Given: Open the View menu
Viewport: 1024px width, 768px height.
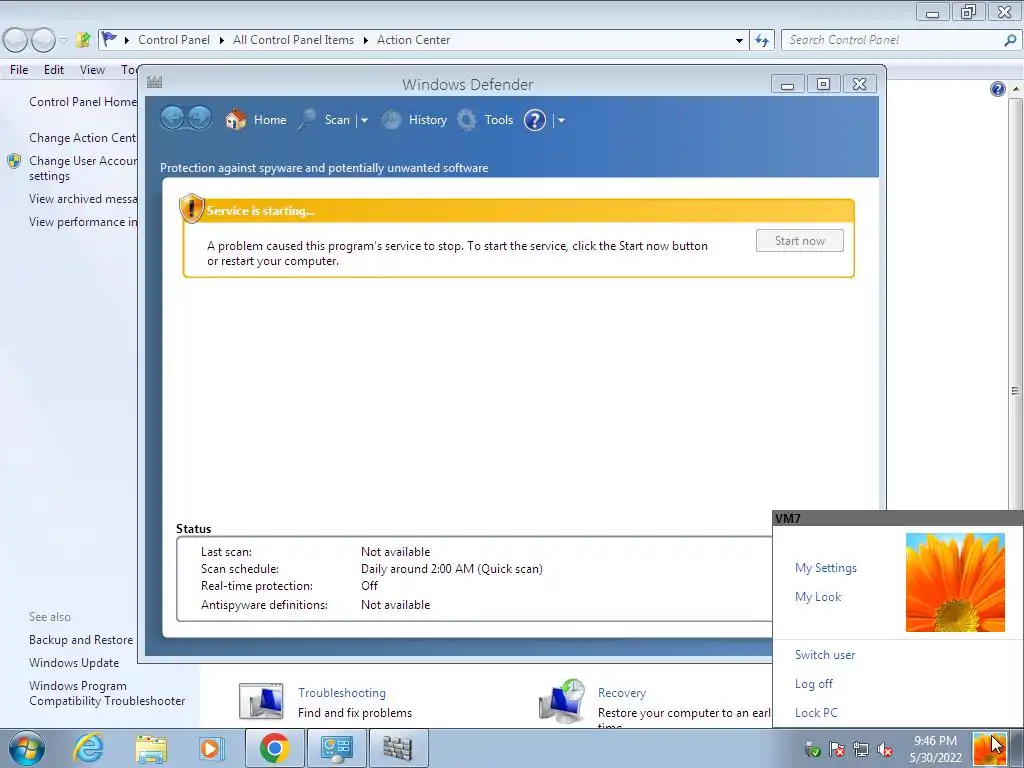Looking at the screenshot, I should tap(92, 69).
